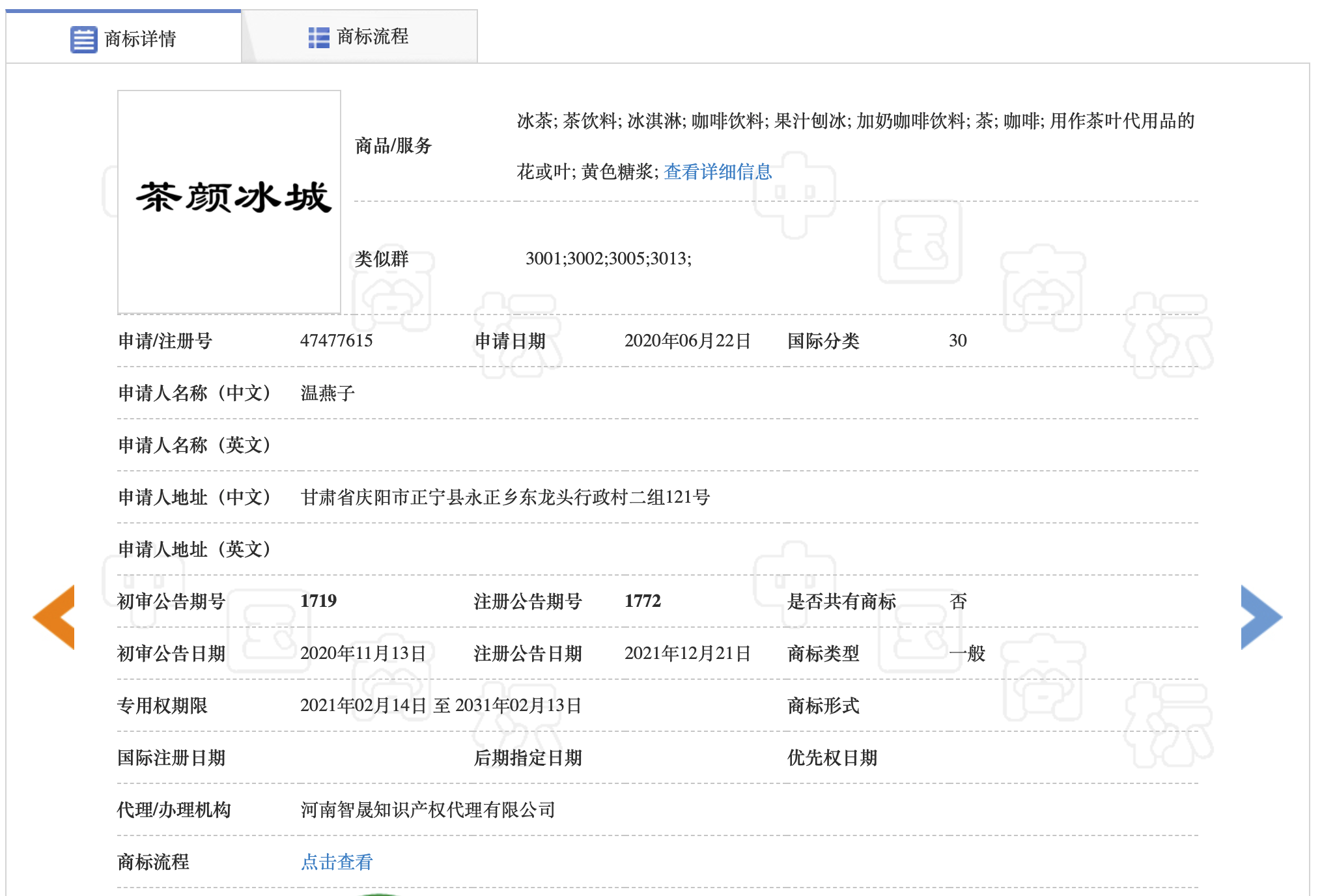
Task: Click the list icon on 商标流程 tab
Action: tap(317, 37)
